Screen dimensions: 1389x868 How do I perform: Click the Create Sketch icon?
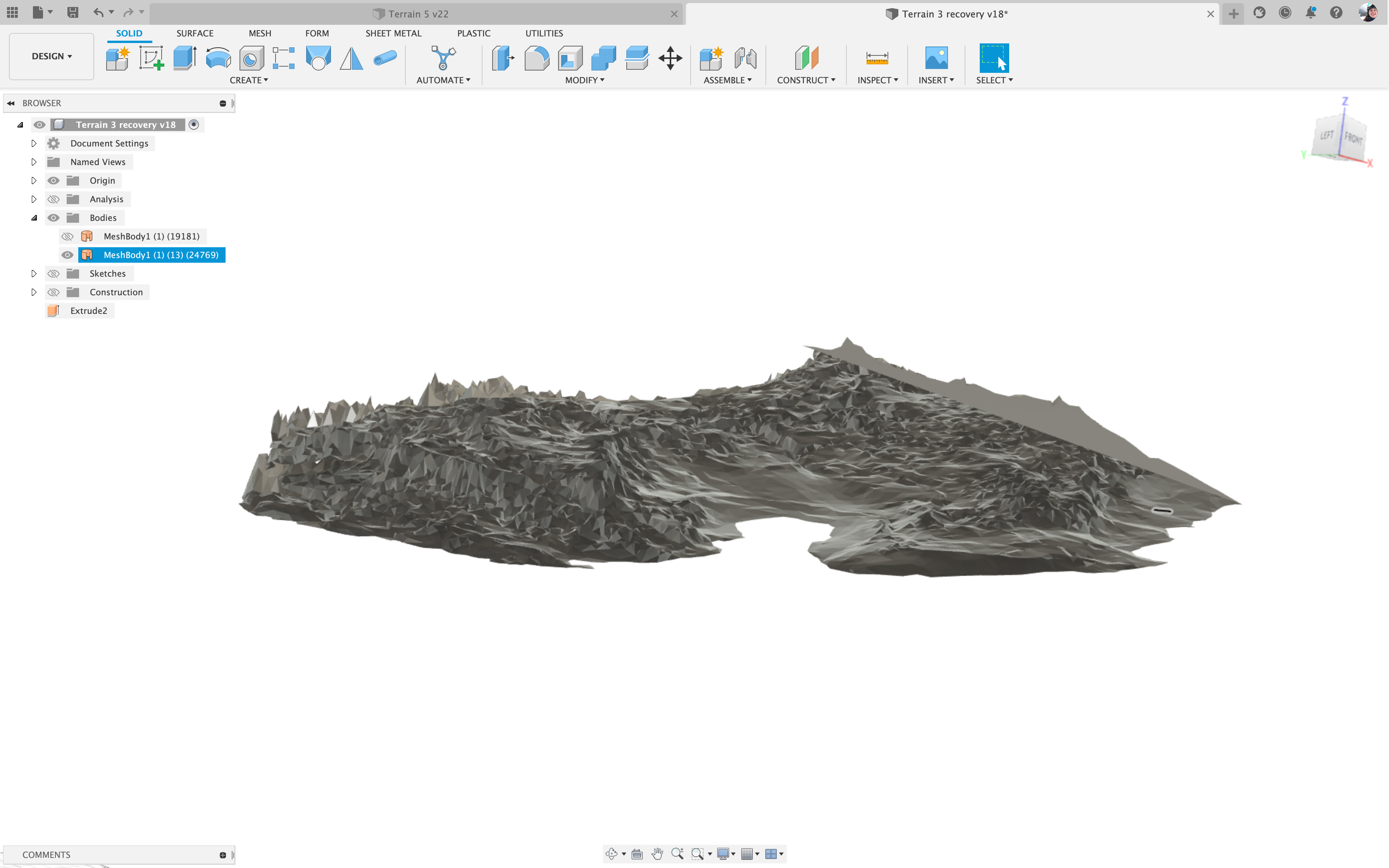pyautogui.click(x=152, y=58)
